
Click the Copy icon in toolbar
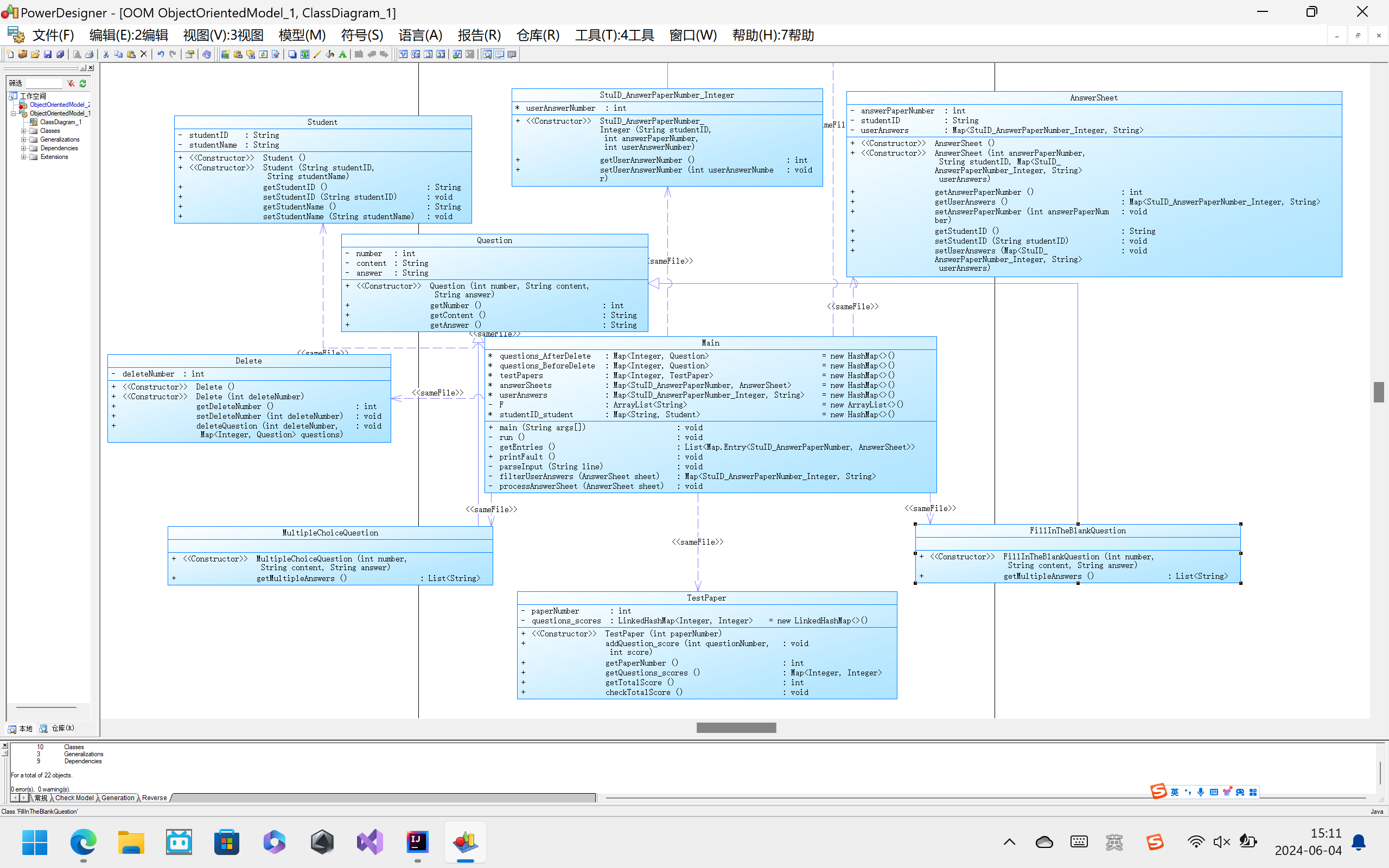(118, 55)
